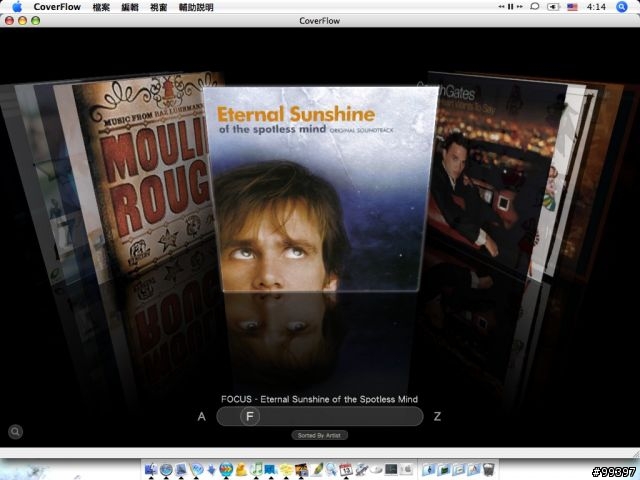Click the Sorted By Artist button
This screenshot has width=640, height=480.
(319, 436)
